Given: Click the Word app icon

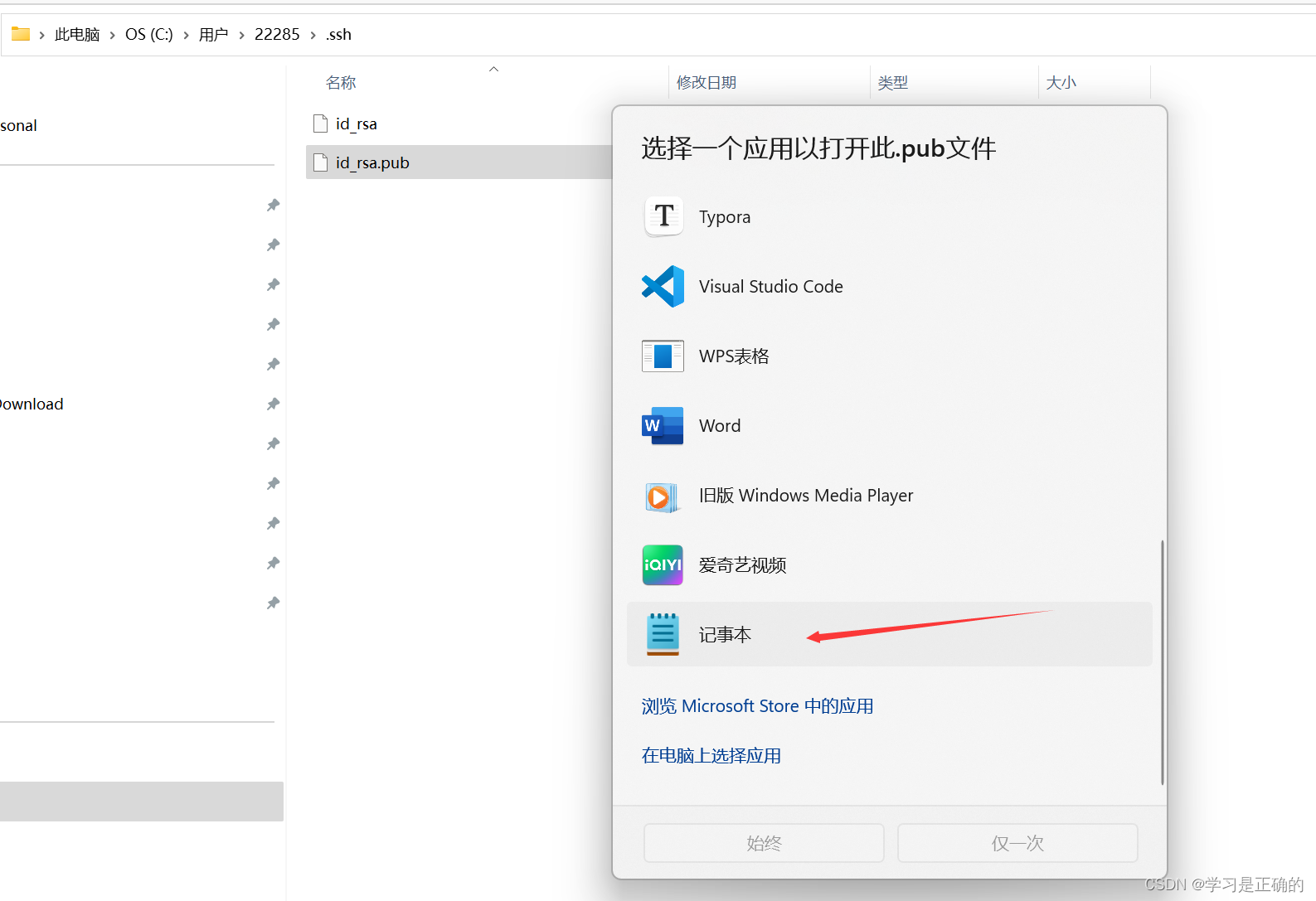Looking at the screenshot, I should coord(663,425).
